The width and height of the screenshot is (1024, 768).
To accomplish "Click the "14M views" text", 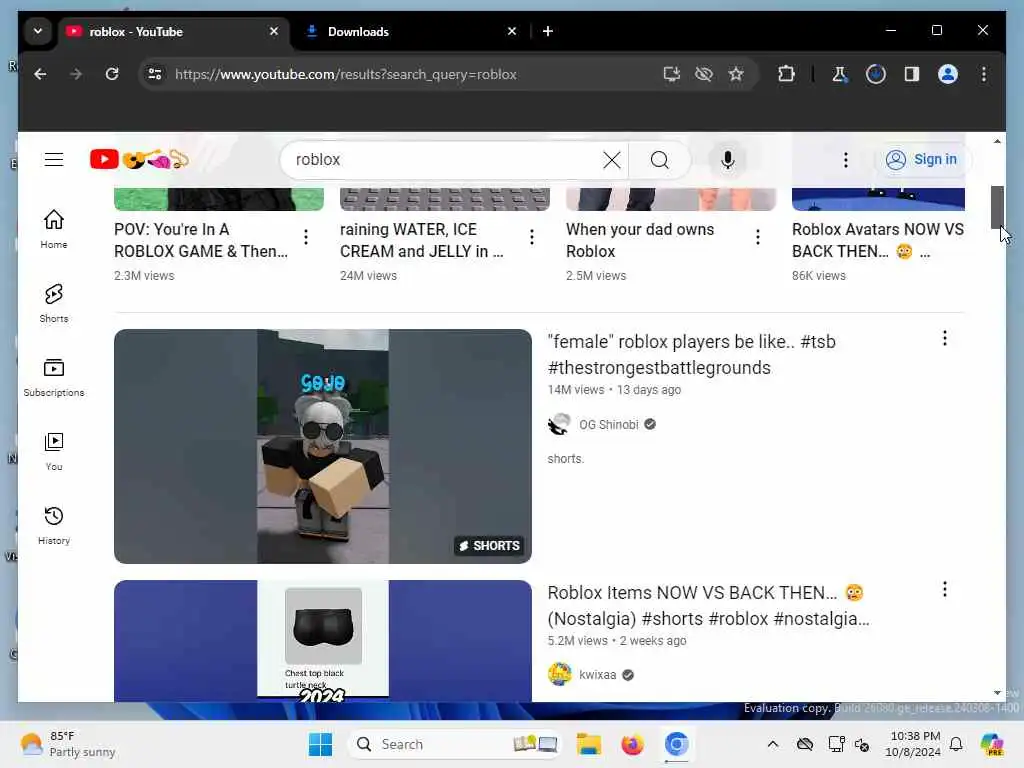I will (x=575, y=390).
